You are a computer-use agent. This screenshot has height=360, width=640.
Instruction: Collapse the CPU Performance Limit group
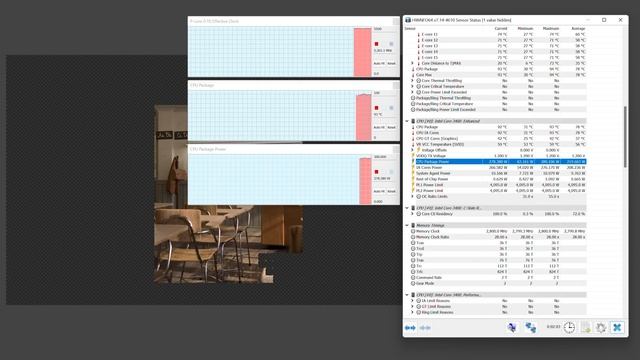[407, 295]
